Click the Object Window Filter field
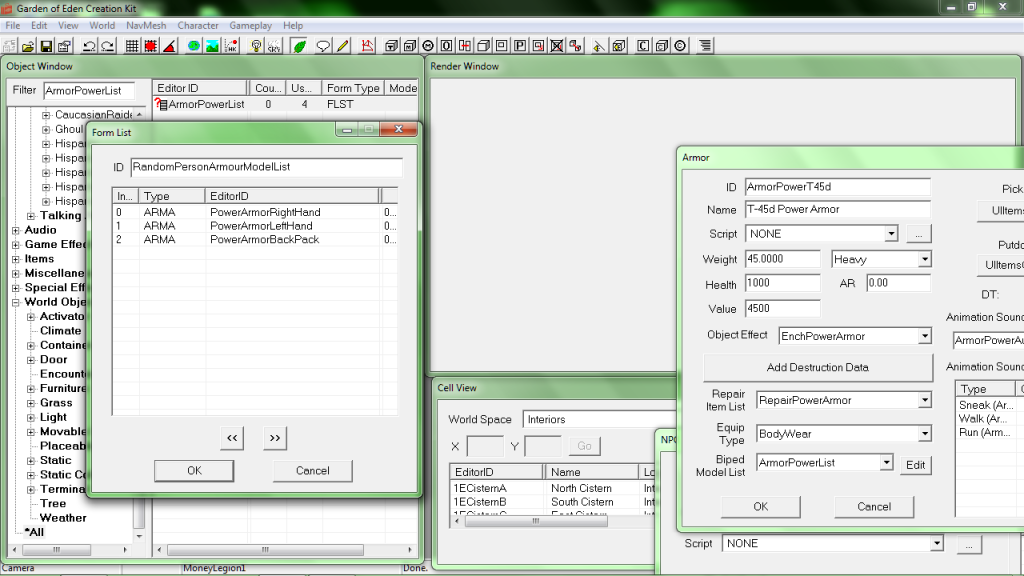The width and height of the screenshot is (1024, 576). tap(89, 91)
